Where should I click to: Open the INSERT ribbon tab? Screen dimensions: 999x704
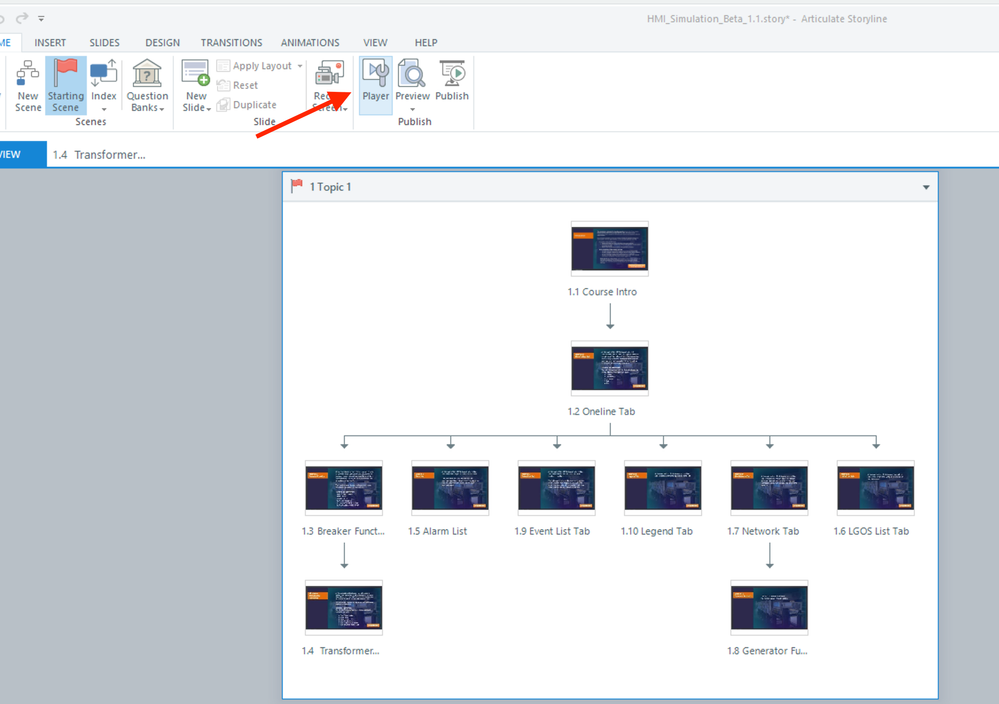[50, 43]
